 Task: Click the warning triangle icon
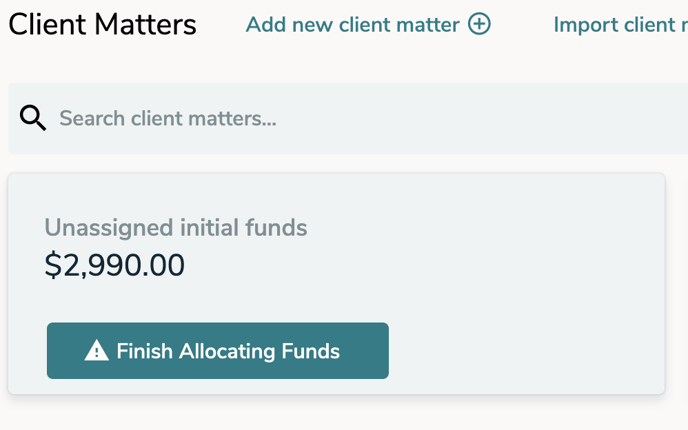(x=96, y=351)
